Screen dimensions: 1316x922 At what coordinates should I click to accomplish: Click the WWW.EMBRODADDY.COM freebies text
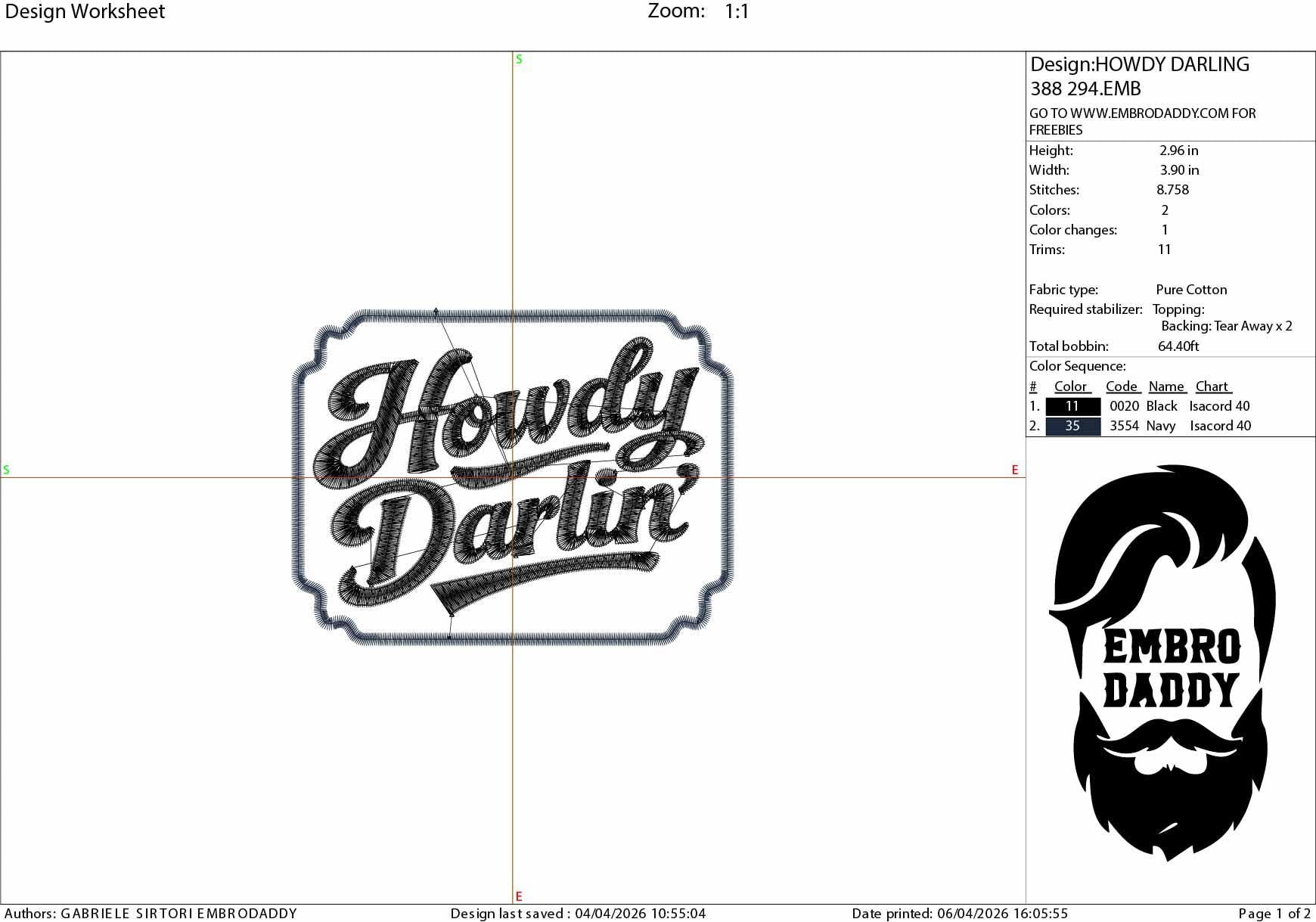point(1142,121)
